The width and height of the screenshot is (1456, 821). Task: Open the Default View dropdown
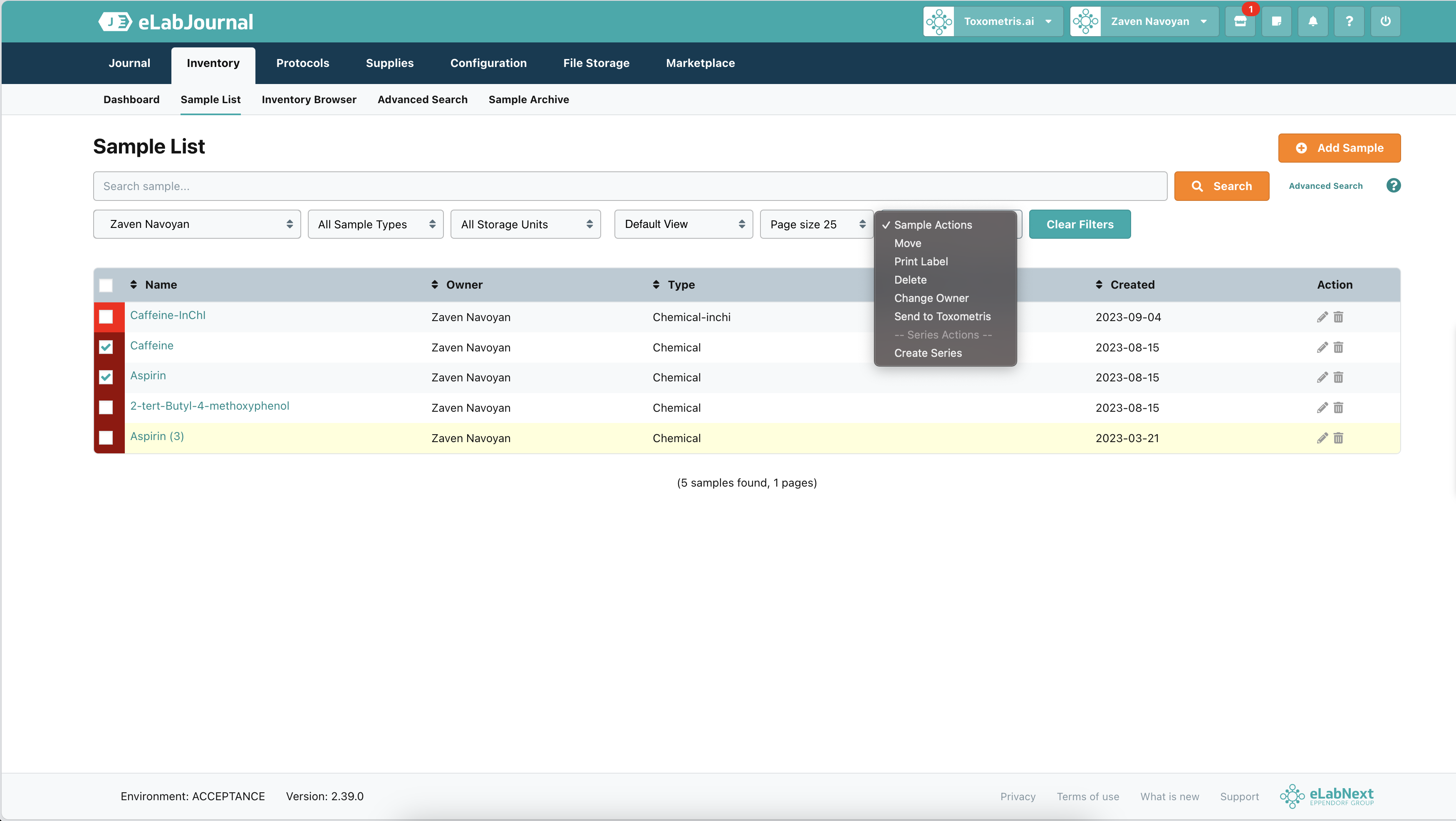pos(683,224)
